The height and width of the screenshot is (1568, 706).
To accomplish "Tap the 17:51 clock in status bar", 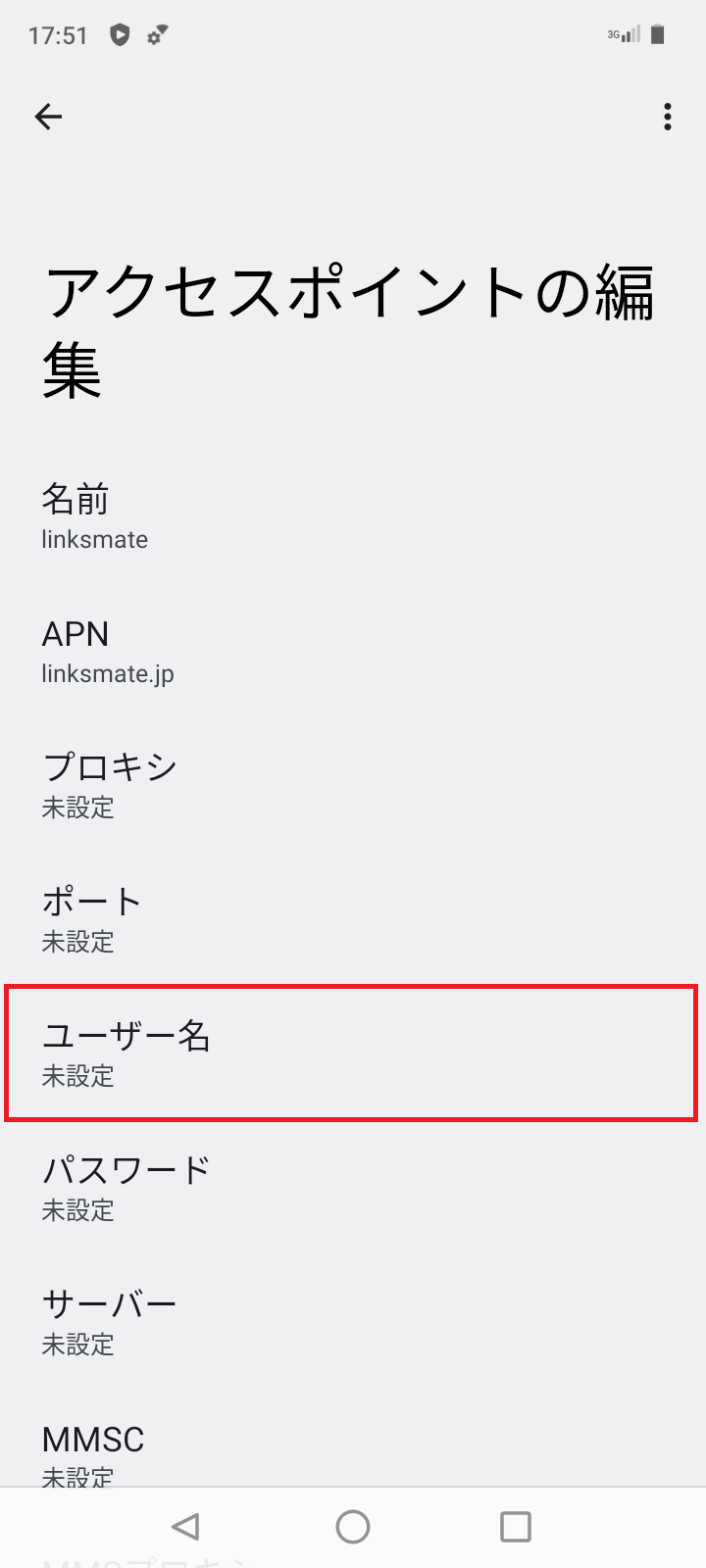I will 58,36.
